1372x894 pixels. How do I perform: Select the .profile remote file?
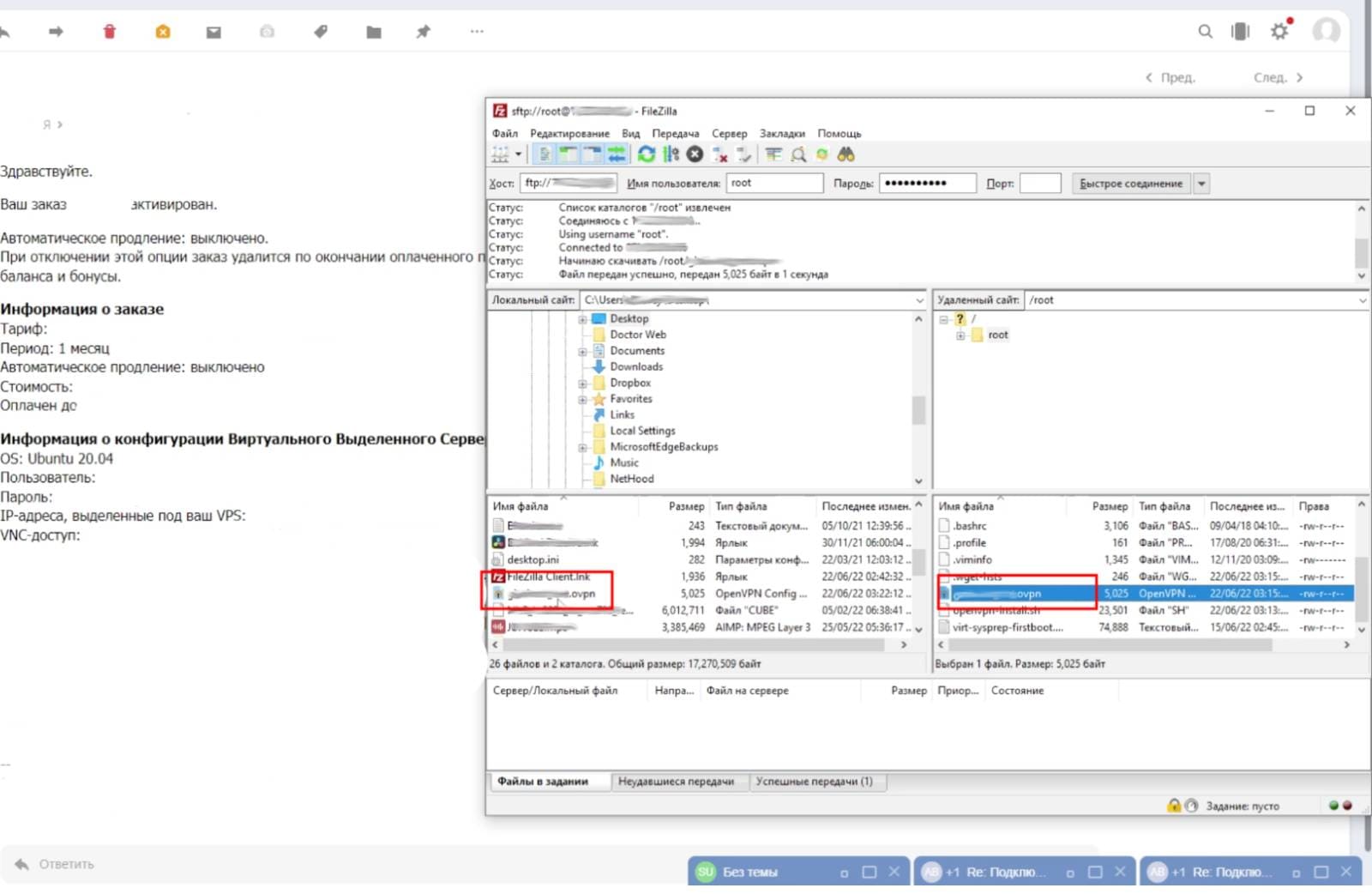click(1144, 543)
